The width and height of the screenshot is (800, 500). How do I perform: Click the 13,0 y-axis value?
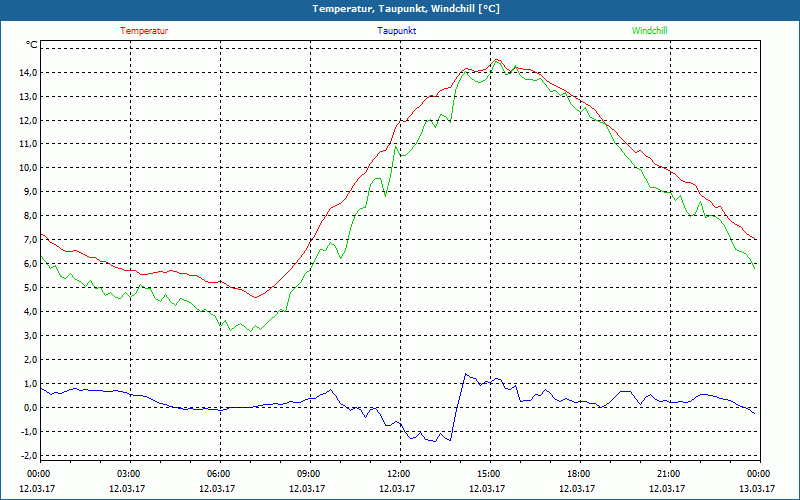pyautogui.click(x=28, y=96)
